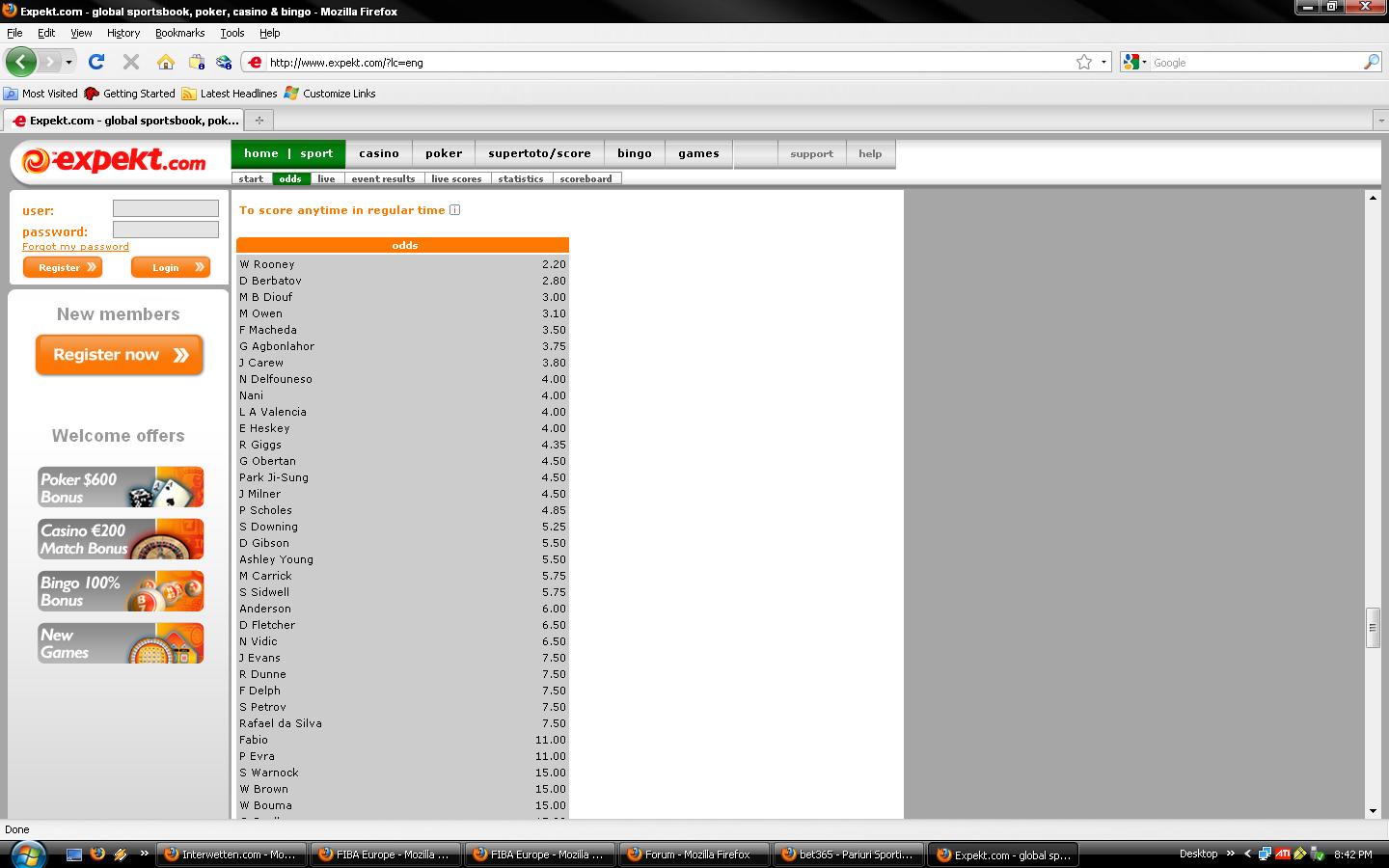Click the user name input field
Screen dimensions: 1389x868
click(x=166, y=208)
